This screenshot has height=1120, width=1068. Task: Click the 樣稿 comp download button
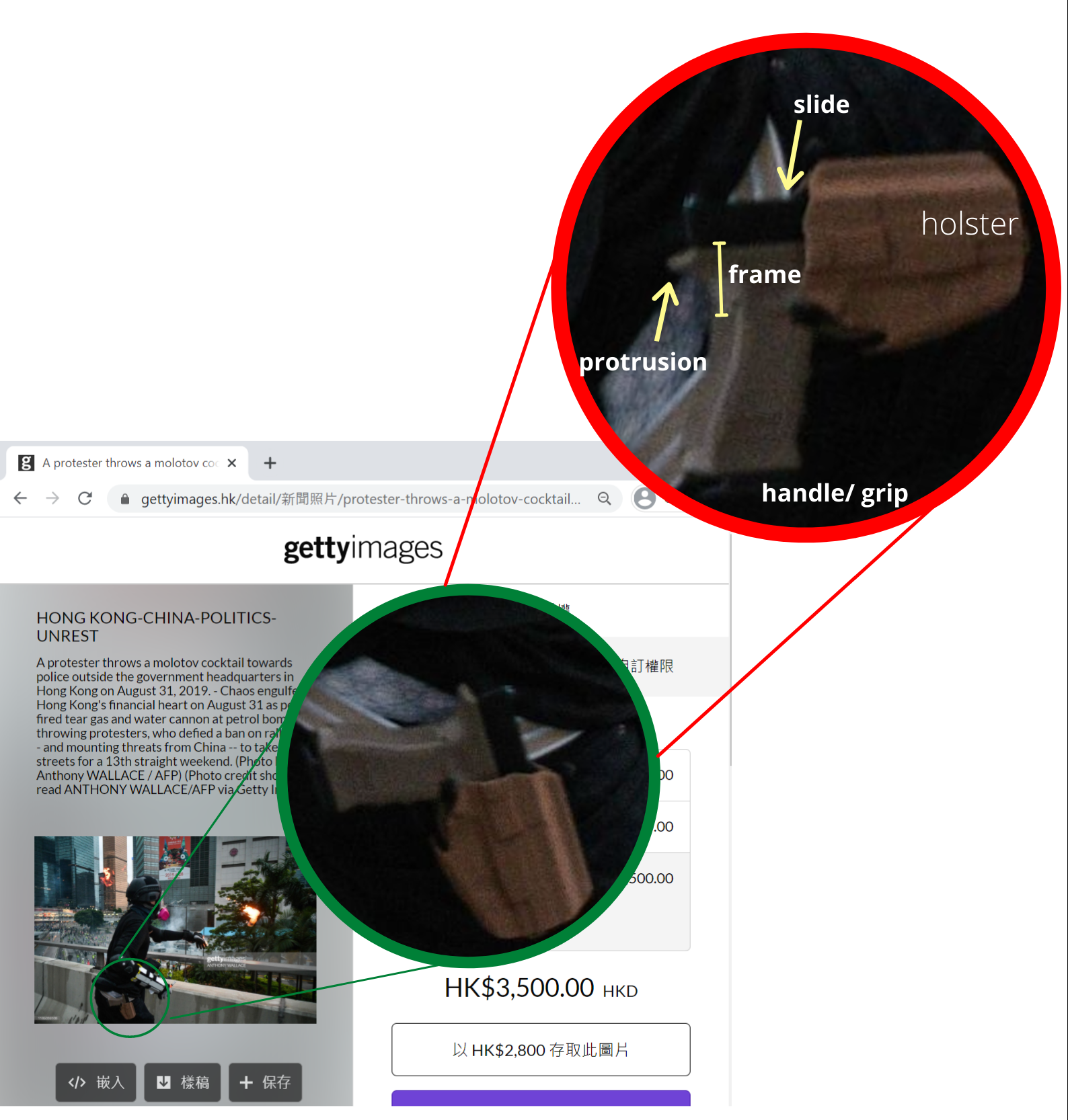click(182, 1082)
